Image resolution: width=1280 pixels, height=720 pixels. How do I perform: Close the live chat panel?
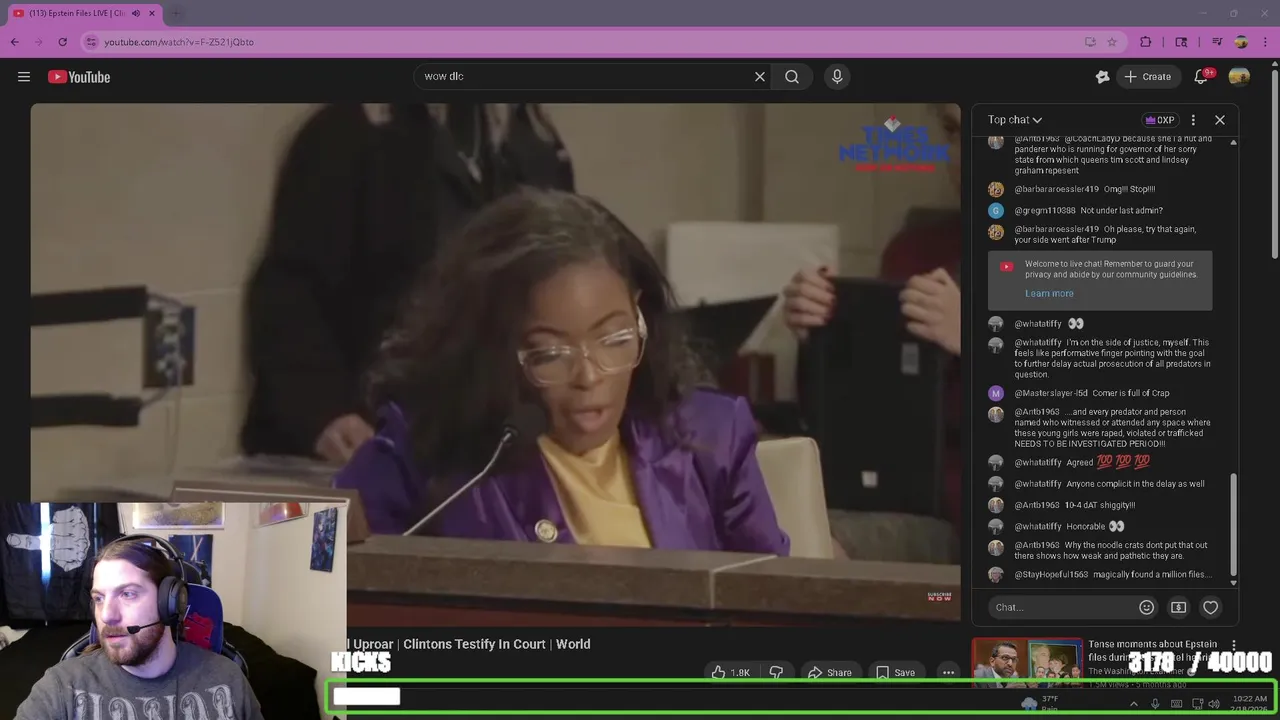tap(1220, 120)
